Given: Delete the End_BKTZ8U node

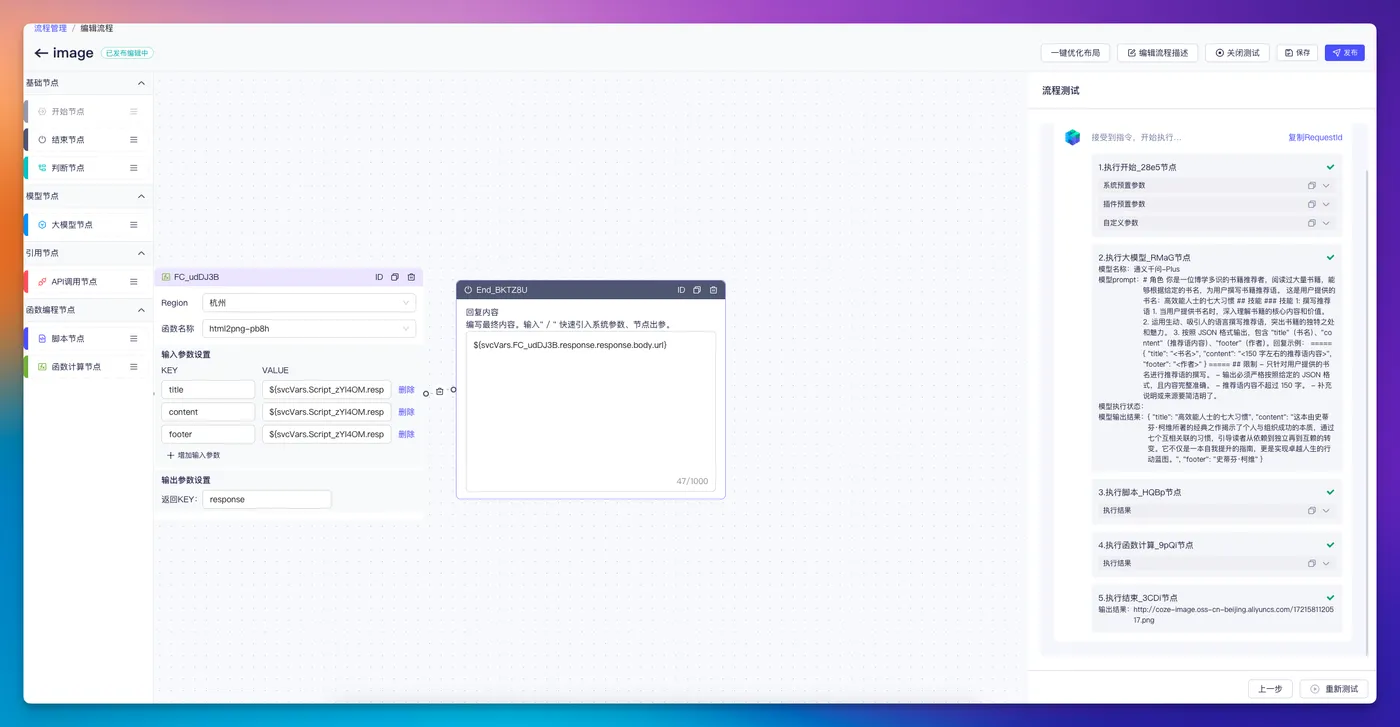Looking at the screenshot, I should [713, 290].
